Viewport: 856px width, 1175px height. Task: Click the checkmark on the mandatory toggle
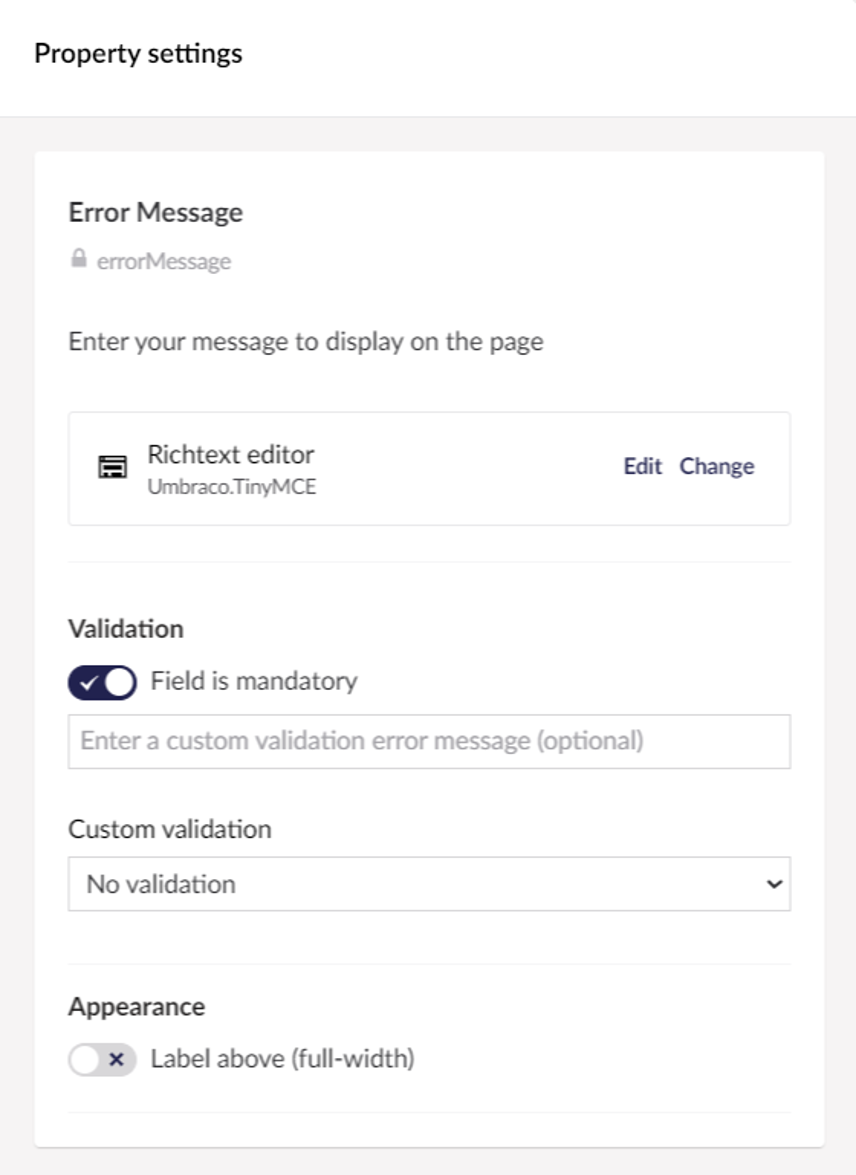tap(87, 683)
